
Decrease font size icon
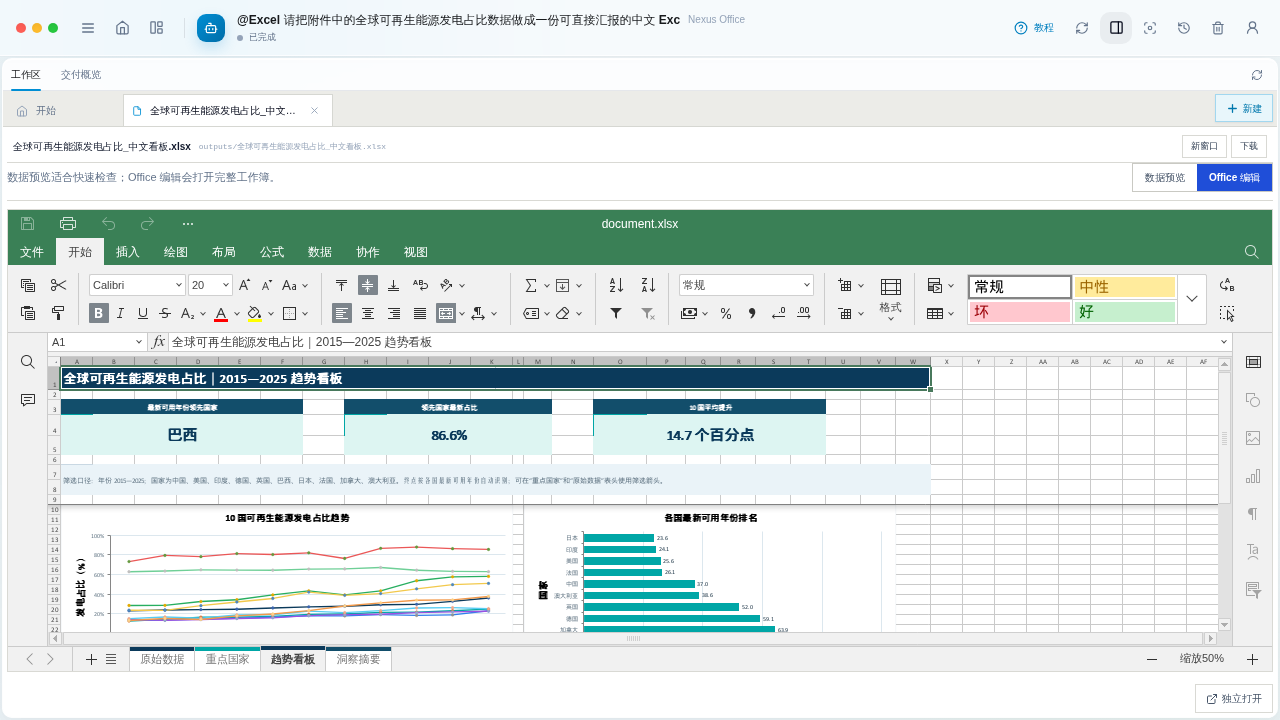(267, 285)
